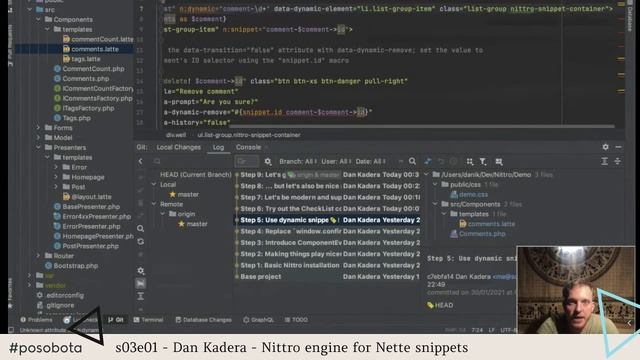Open the Terminal tool window
This screenshot has width=640, height=360.
tap(148, 320)
